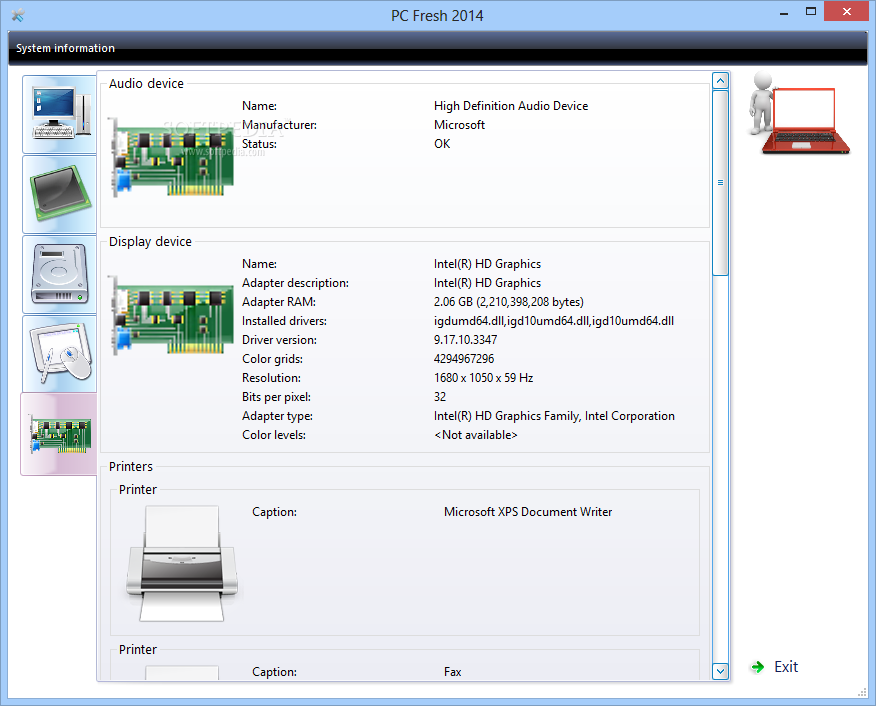876x706 pixels.
Task: Click the 'Resolution:' label
Action: pyautogui.click(x=271, y=378)
